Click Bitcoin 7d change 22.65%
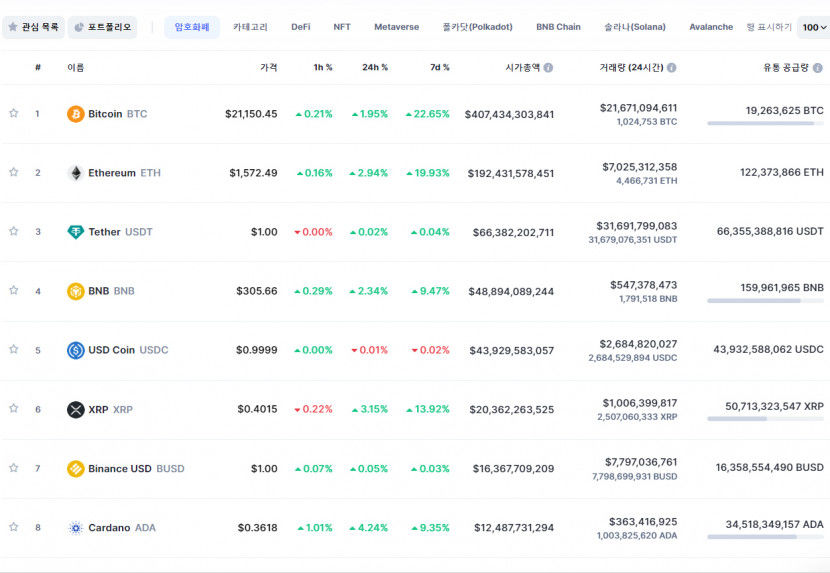830x573 pixels. [x=427, y=114]
